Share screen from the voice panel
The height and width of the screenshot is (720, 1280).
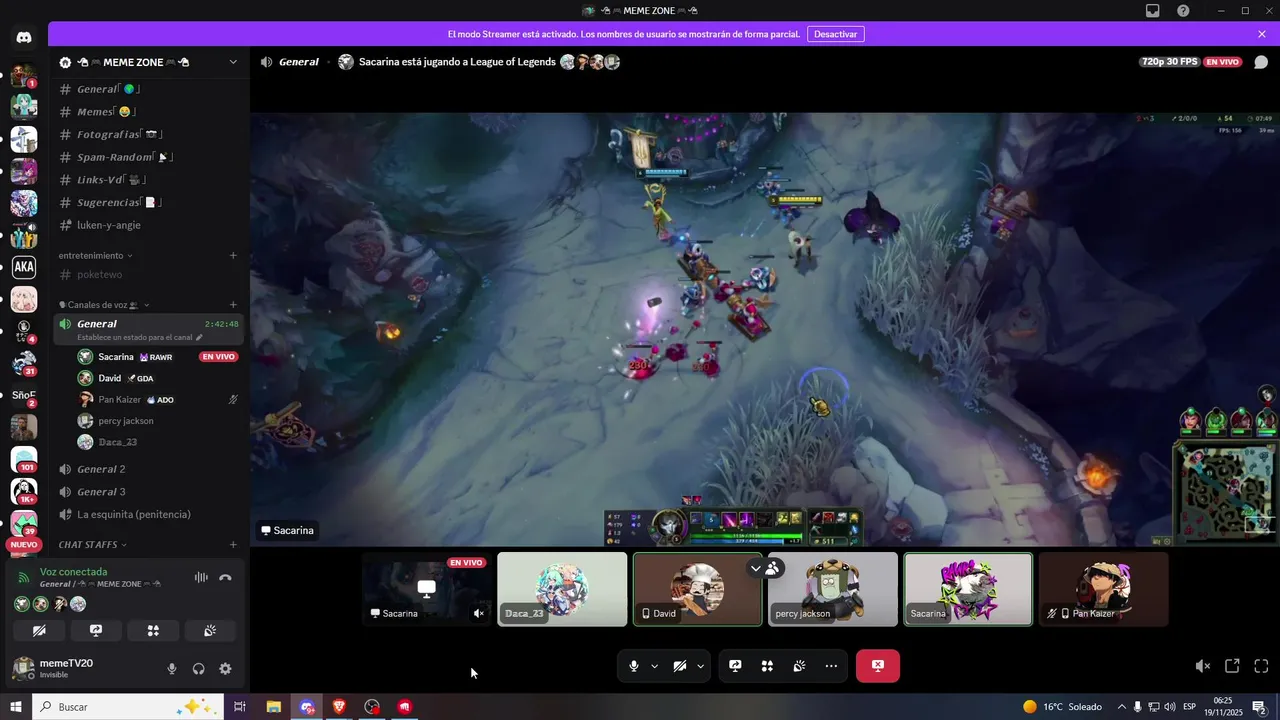(x=96, y=631)
